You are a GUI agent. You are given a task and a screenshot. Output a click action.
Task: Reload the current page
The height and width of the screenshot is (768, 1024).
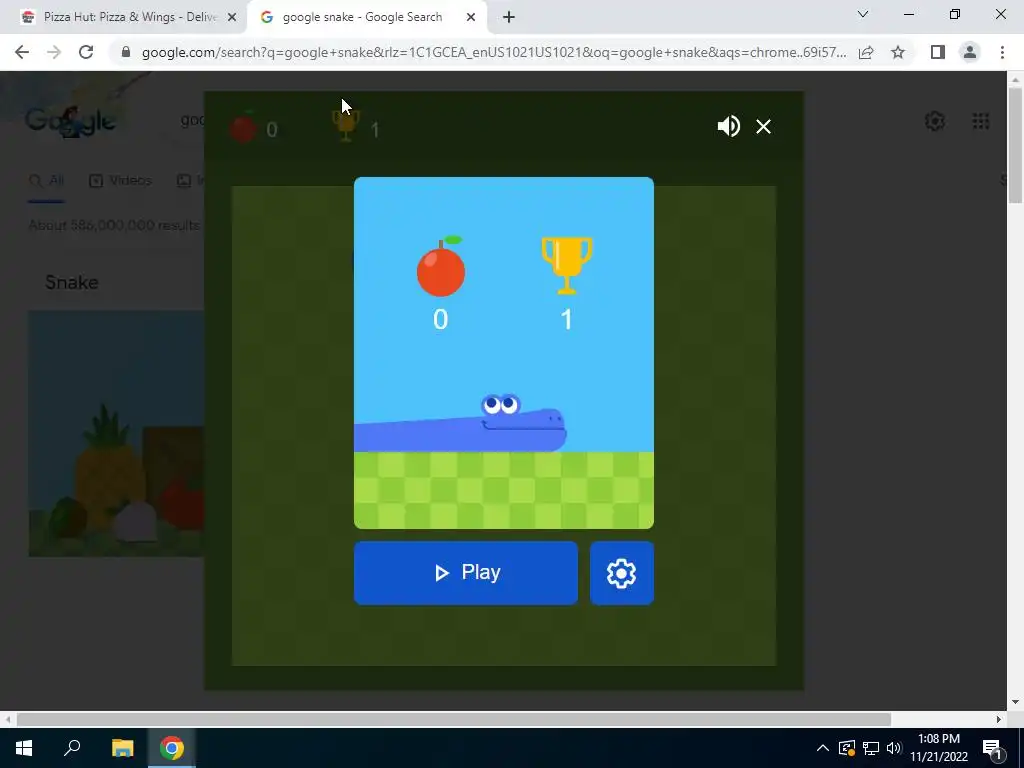point(86,52)
